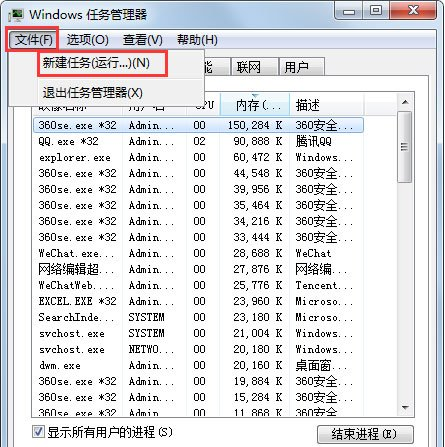Image resolution: width=445 pixels, height=447 pixels.
Task: Click the WeChat description cell
Action: 313,253
